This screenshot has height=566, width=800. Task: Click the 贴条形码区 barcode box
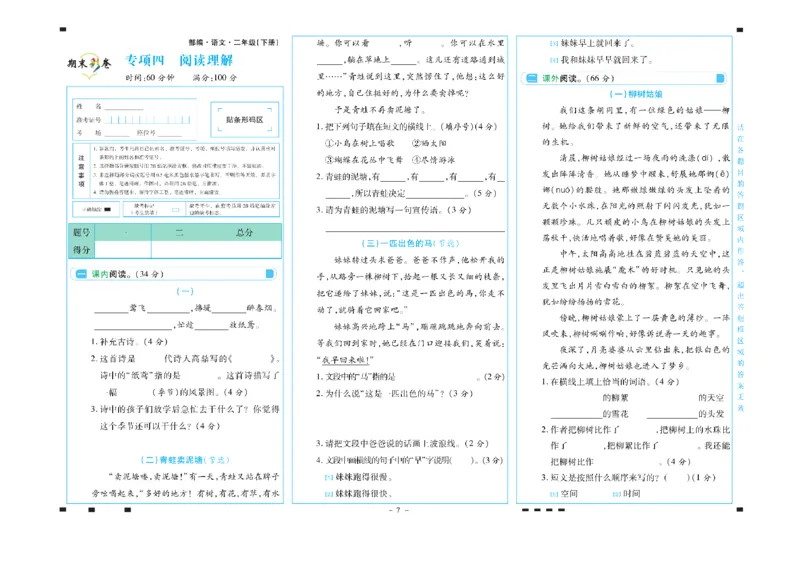[244, 119]
